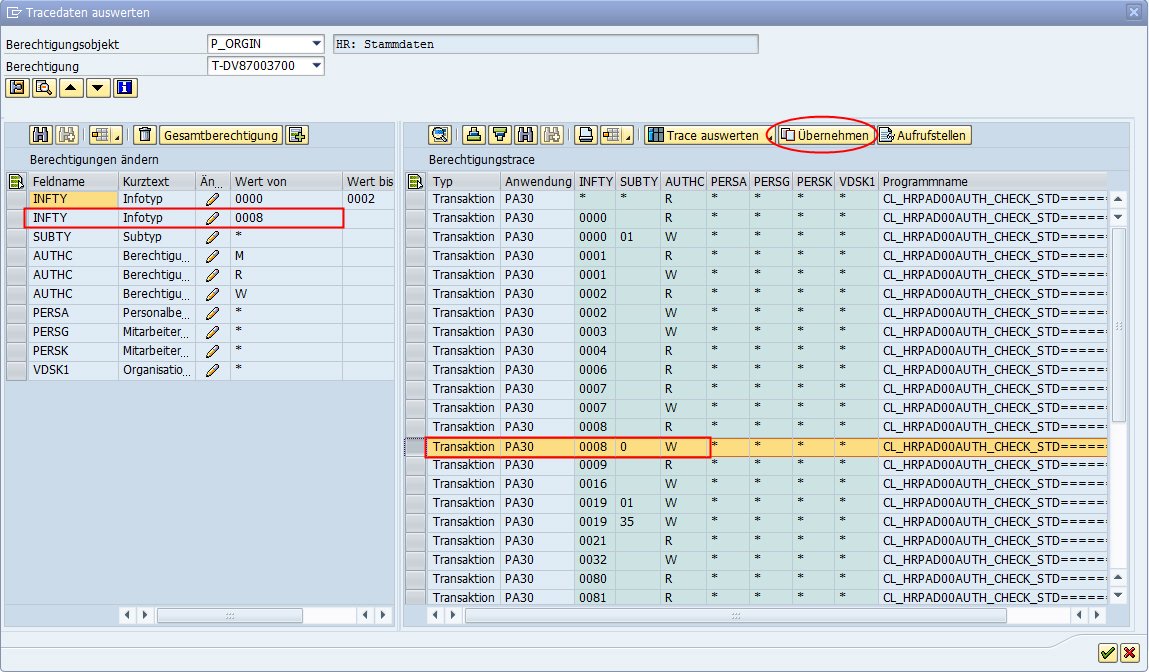The height and width of the screenshot is (672, 1149).
Task: Click the HR: Stammdaten description field
Action: (545, 44)
